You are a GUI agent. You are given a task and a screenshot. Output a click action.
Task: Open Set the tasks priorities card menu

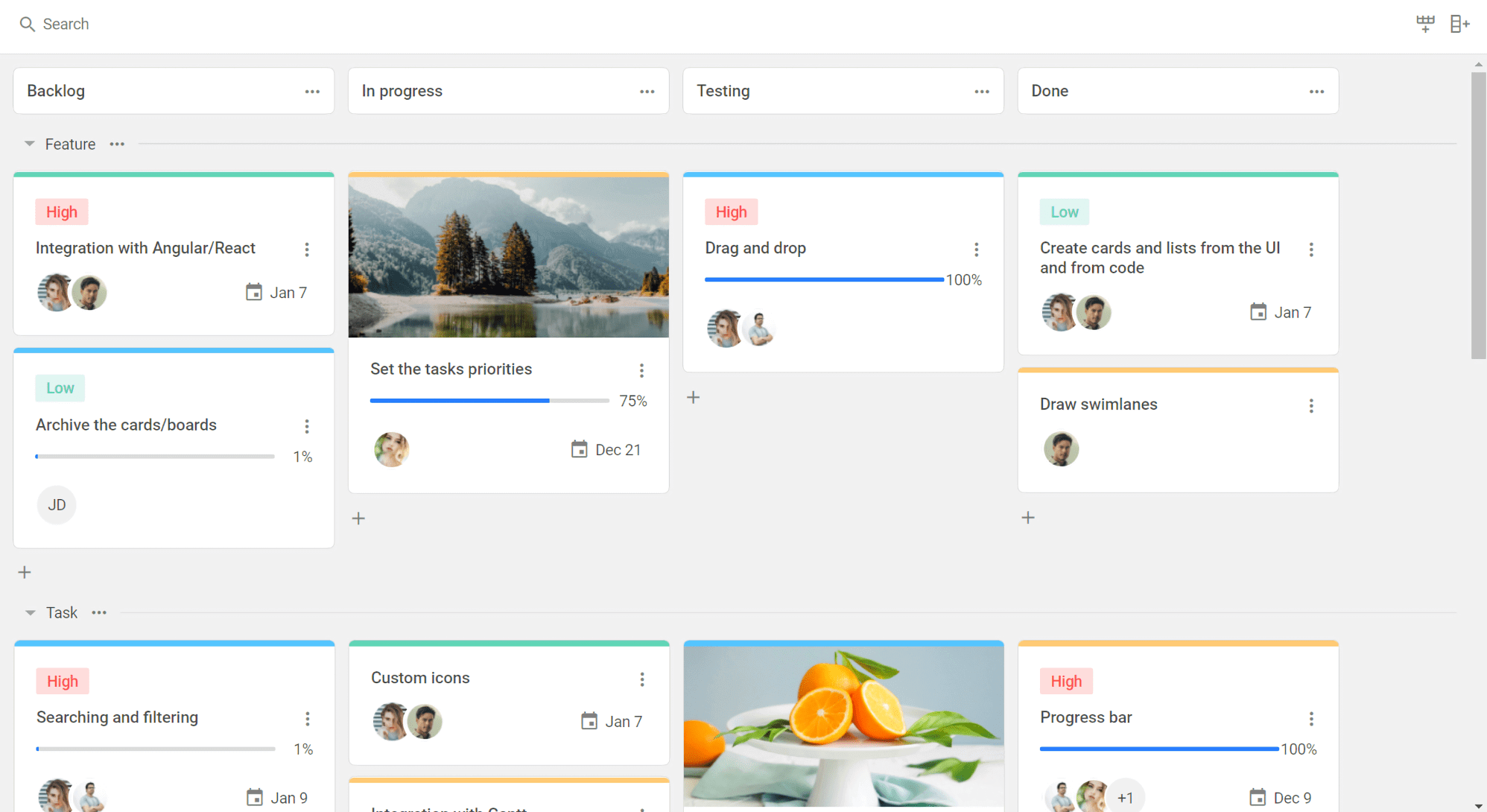click(641, 370)
